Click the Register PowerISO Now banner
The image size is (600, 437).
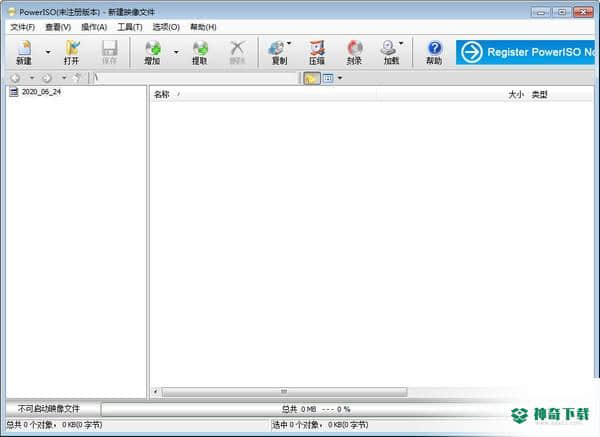click(x=525, y=52)
